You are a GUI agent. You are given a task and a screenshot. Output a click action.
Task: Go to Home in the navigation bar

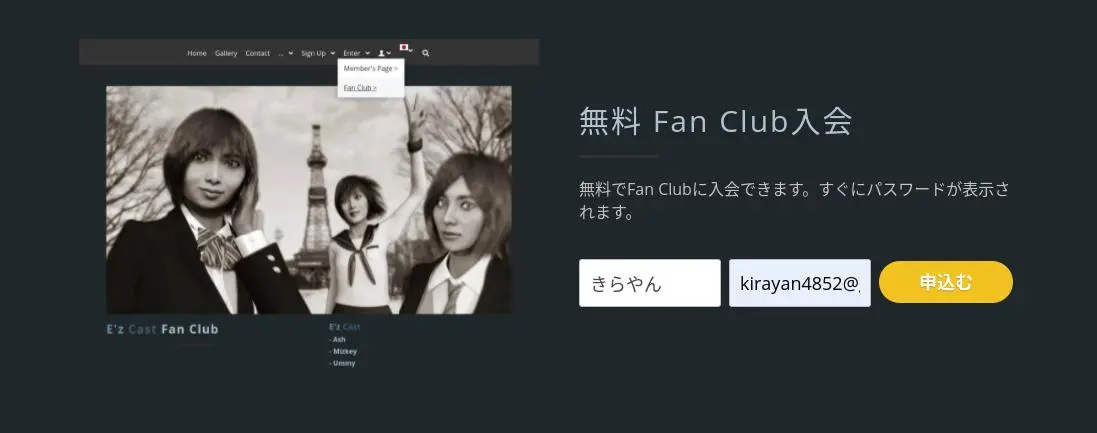tap(197, 53)
